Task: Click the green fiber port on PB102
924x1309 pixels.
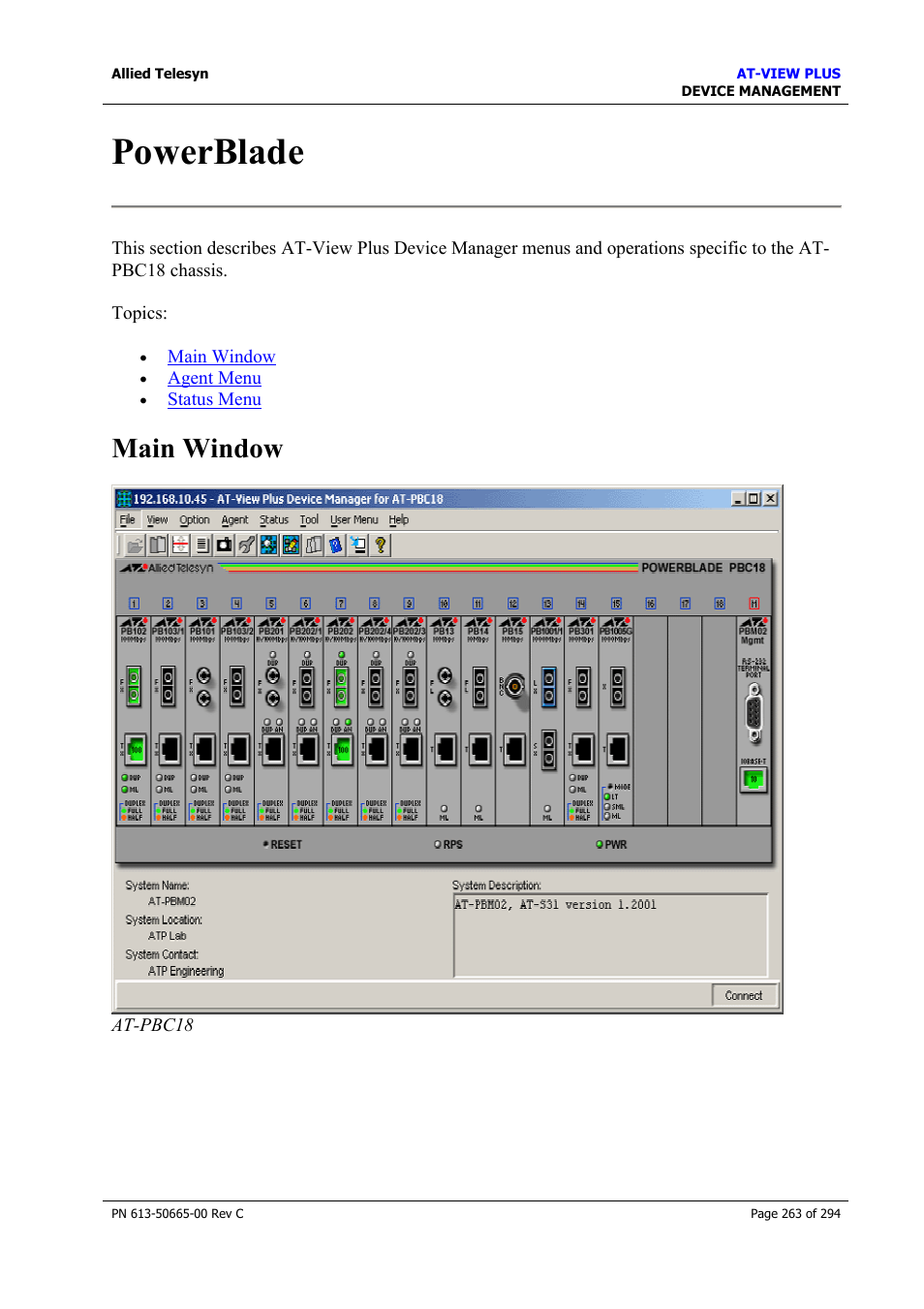Action: click(x=134, y=686)
